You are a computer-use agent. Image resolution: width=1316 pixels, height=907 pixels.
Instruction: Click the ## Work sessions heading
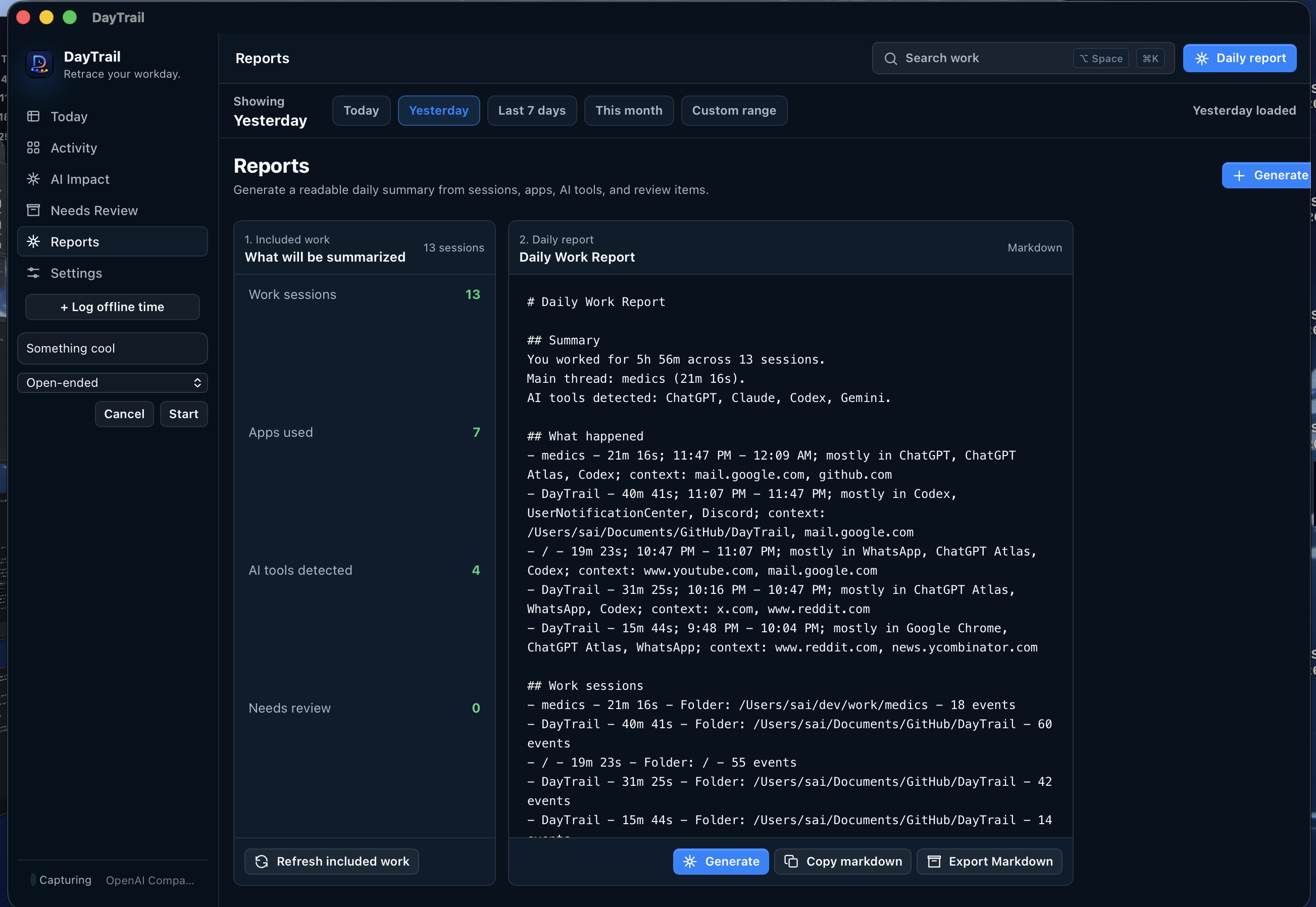click(x=585, y=685)
